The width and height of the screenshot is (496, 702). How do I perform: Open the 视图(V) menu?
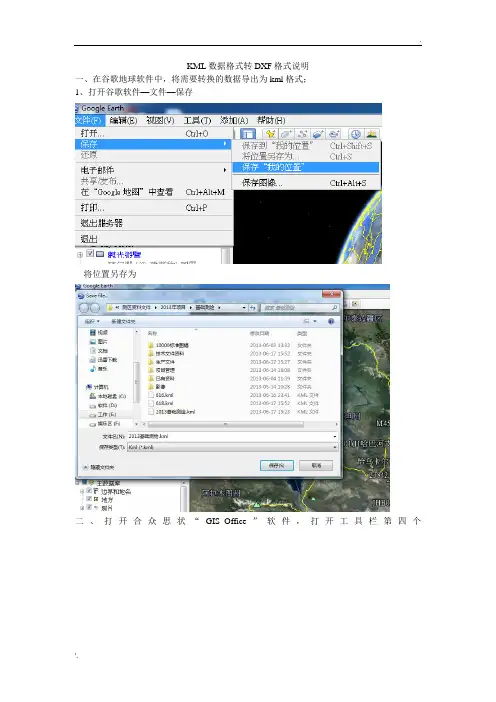[160, 120]
